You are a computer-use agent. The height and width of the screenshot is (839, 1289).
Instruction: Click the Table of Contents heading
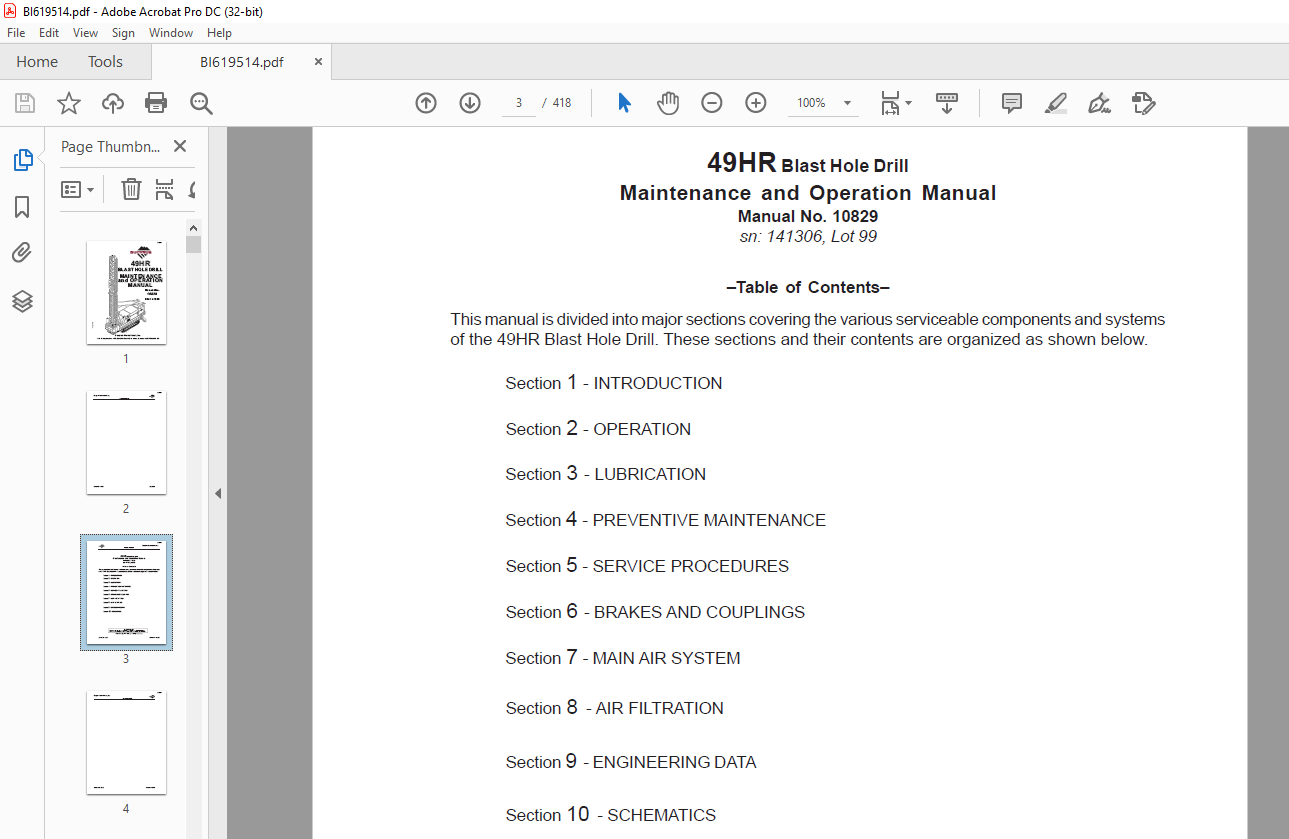click(808, 287)
